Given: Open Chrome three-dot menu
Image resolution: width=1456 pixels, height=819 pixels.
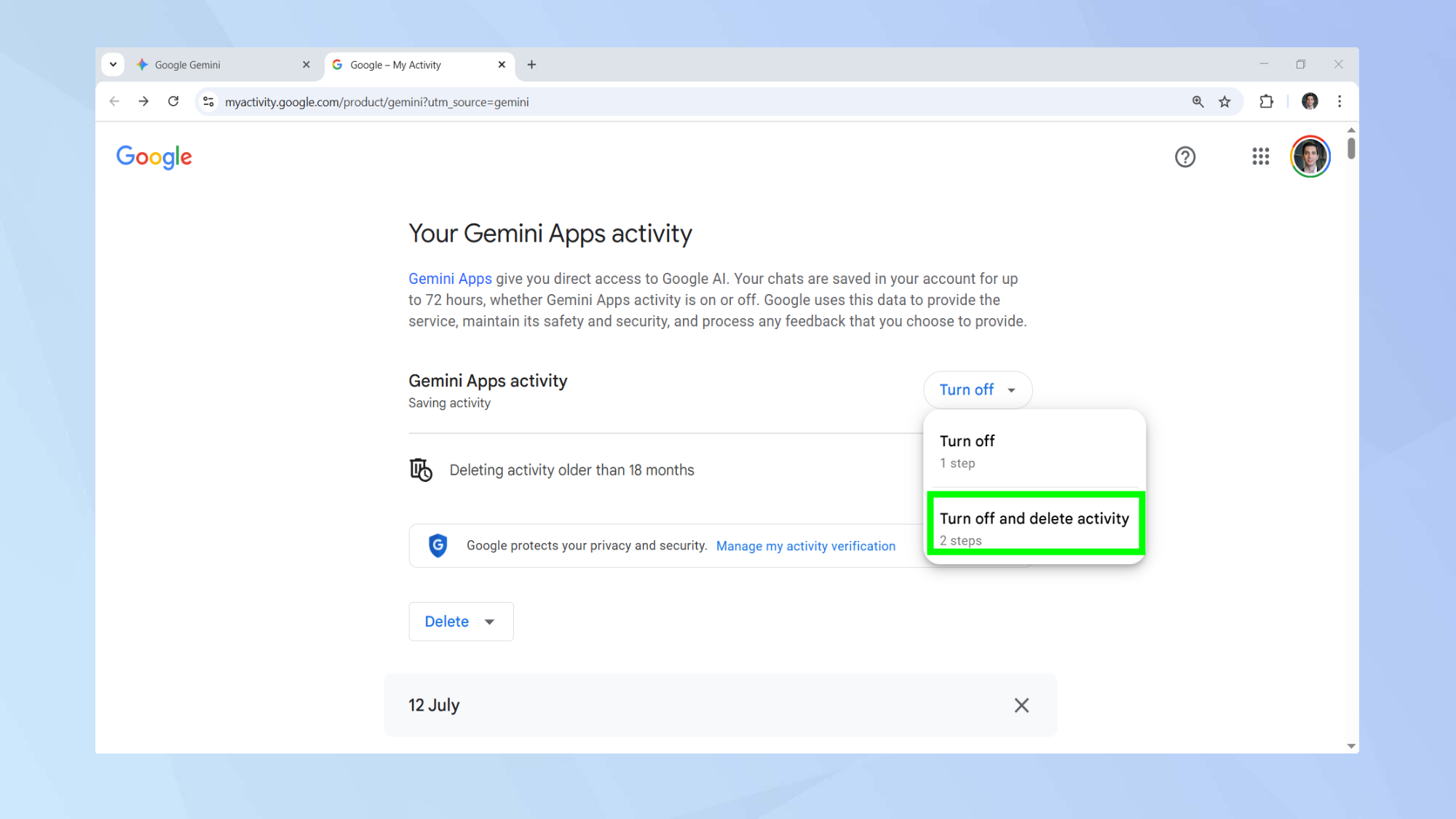Looking at the screenshot, I should tap(1339, 102).
